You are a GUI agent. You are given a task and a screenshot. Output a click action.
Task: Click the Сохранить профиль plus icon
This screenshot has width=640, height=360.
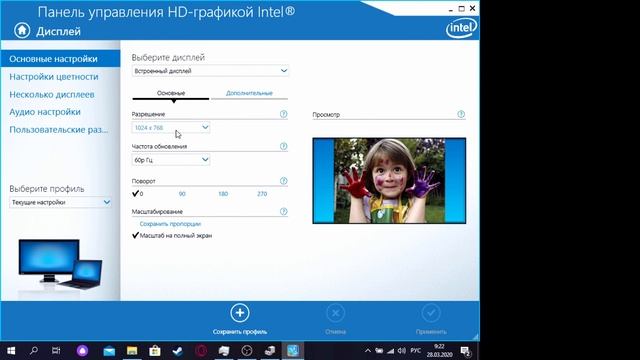(x=240, y=313)
